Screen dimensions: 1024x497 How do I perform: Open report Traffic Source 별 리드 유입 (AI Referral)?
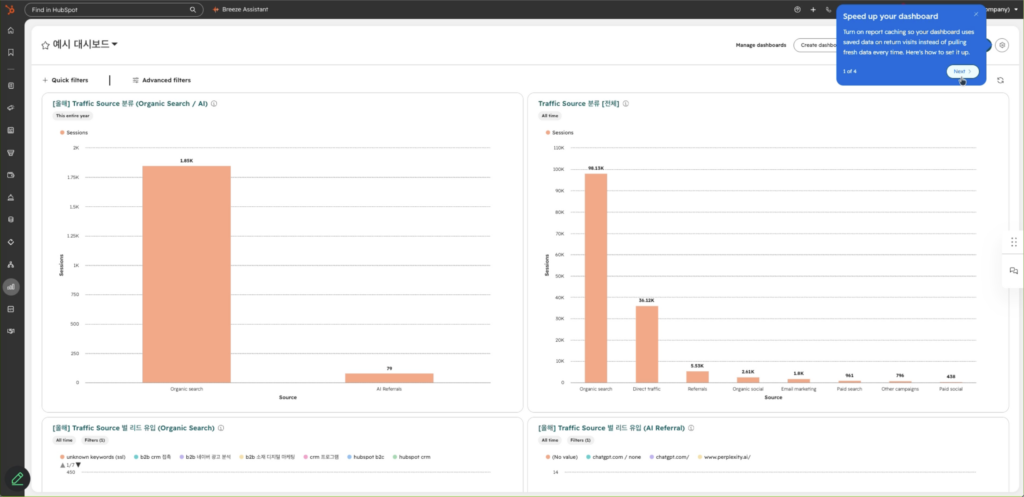(x=611, y=428)
